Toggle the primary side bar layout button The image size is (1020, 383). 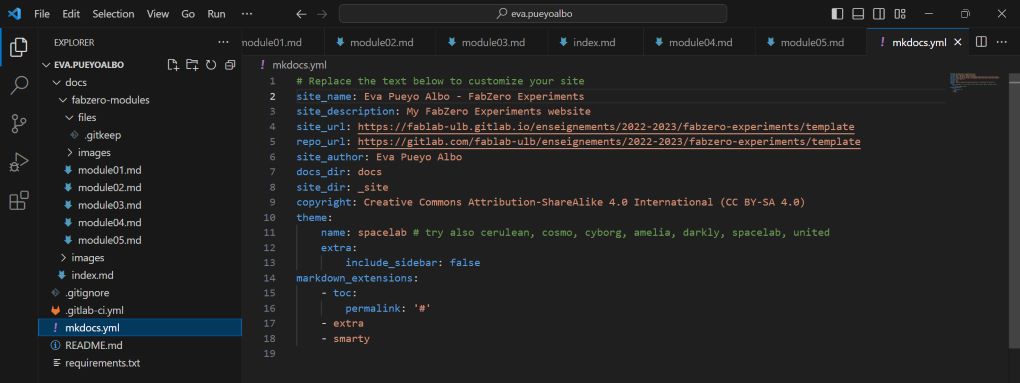click(838, 14)
